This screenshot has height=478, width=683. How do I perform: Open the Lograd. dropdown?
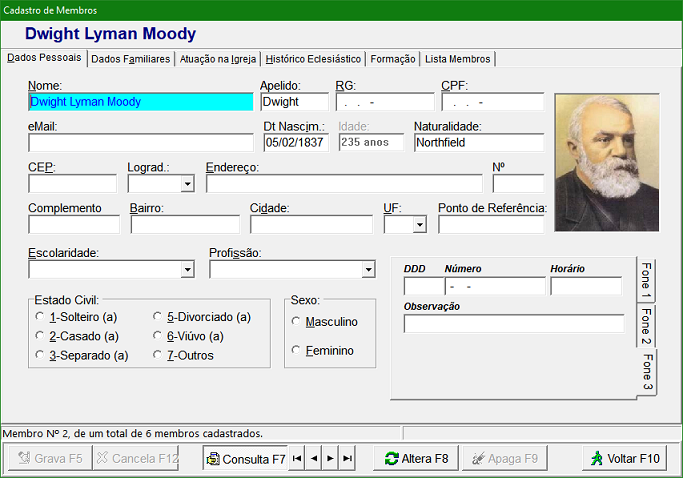click(187, 183)
